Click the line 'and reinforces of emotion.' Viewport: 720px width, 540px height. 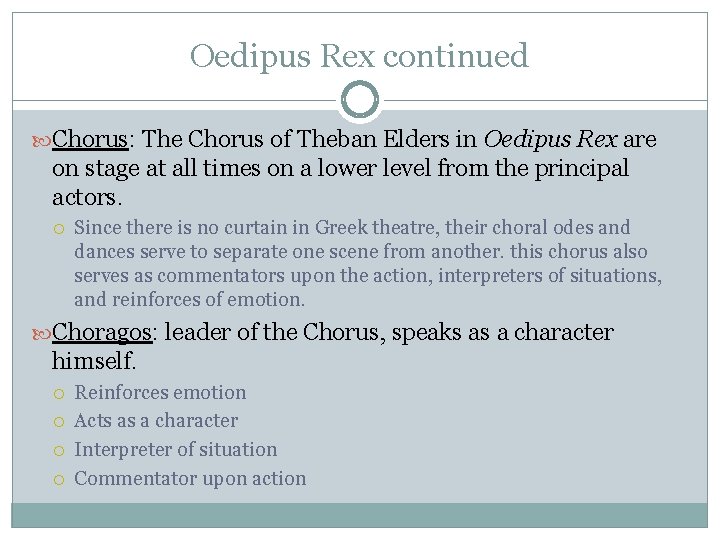coord(190,299)
